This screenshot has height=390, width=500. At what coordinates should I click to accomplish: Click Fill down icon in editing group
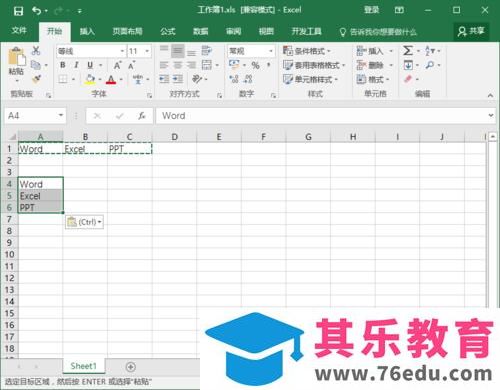point(408,65)
